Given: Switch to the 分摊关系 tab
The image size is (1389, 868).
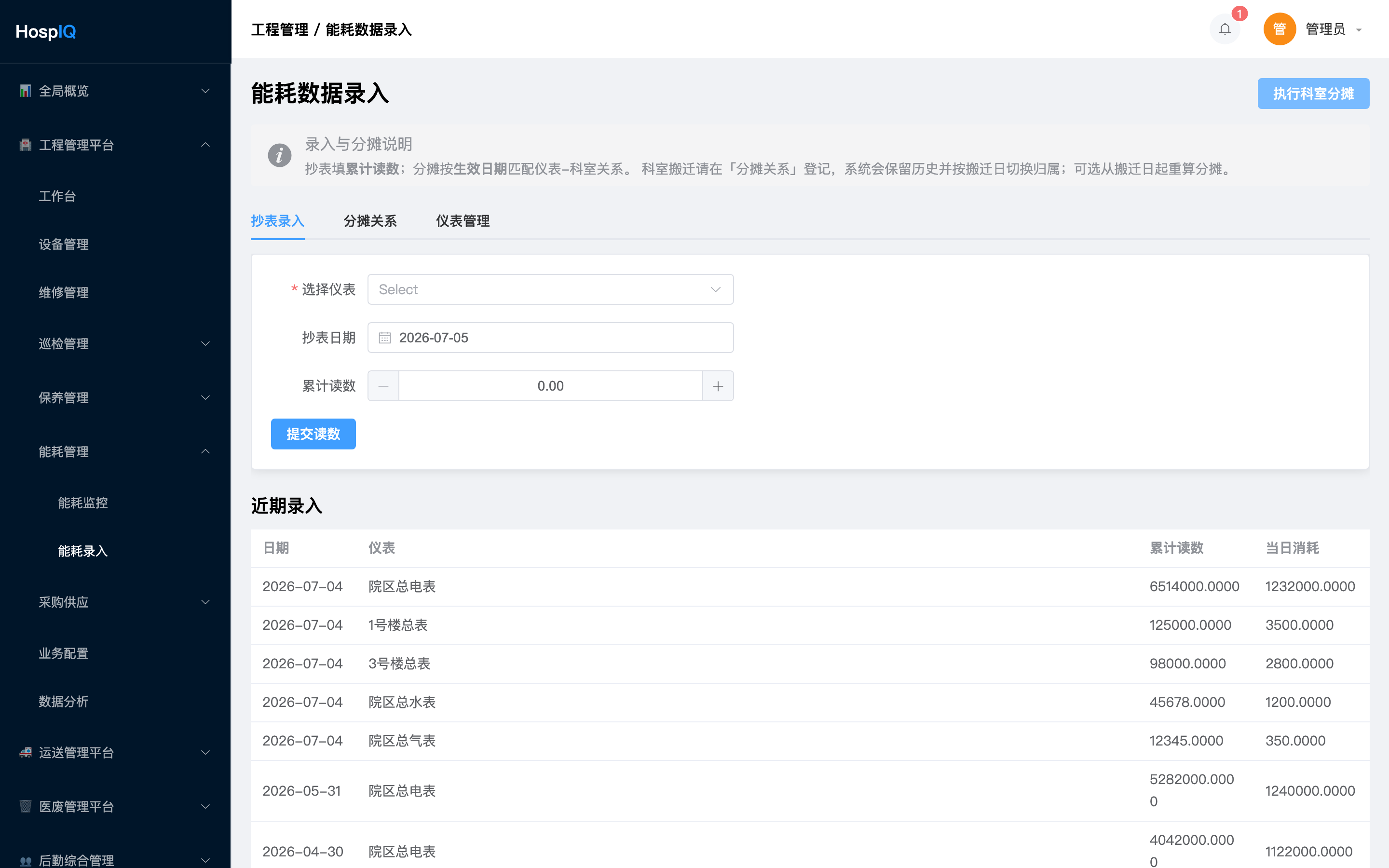Looking at the screenshot, I should [370, 221].
